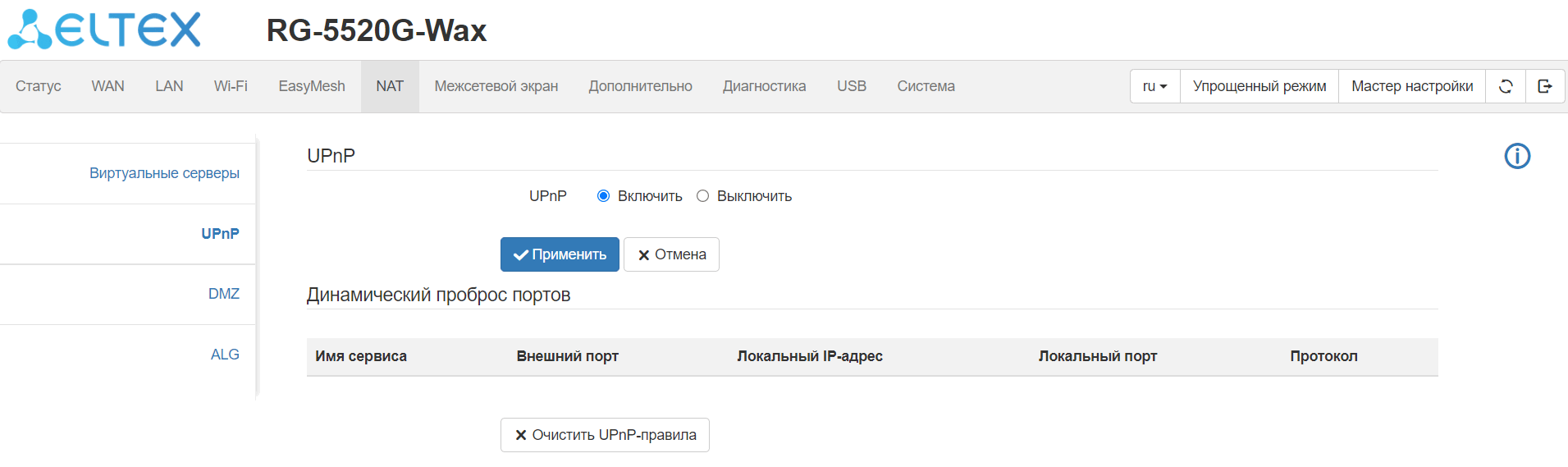The image size is (1568, 467).
Task: Click the Применить button
Action: tap(560, 254)
